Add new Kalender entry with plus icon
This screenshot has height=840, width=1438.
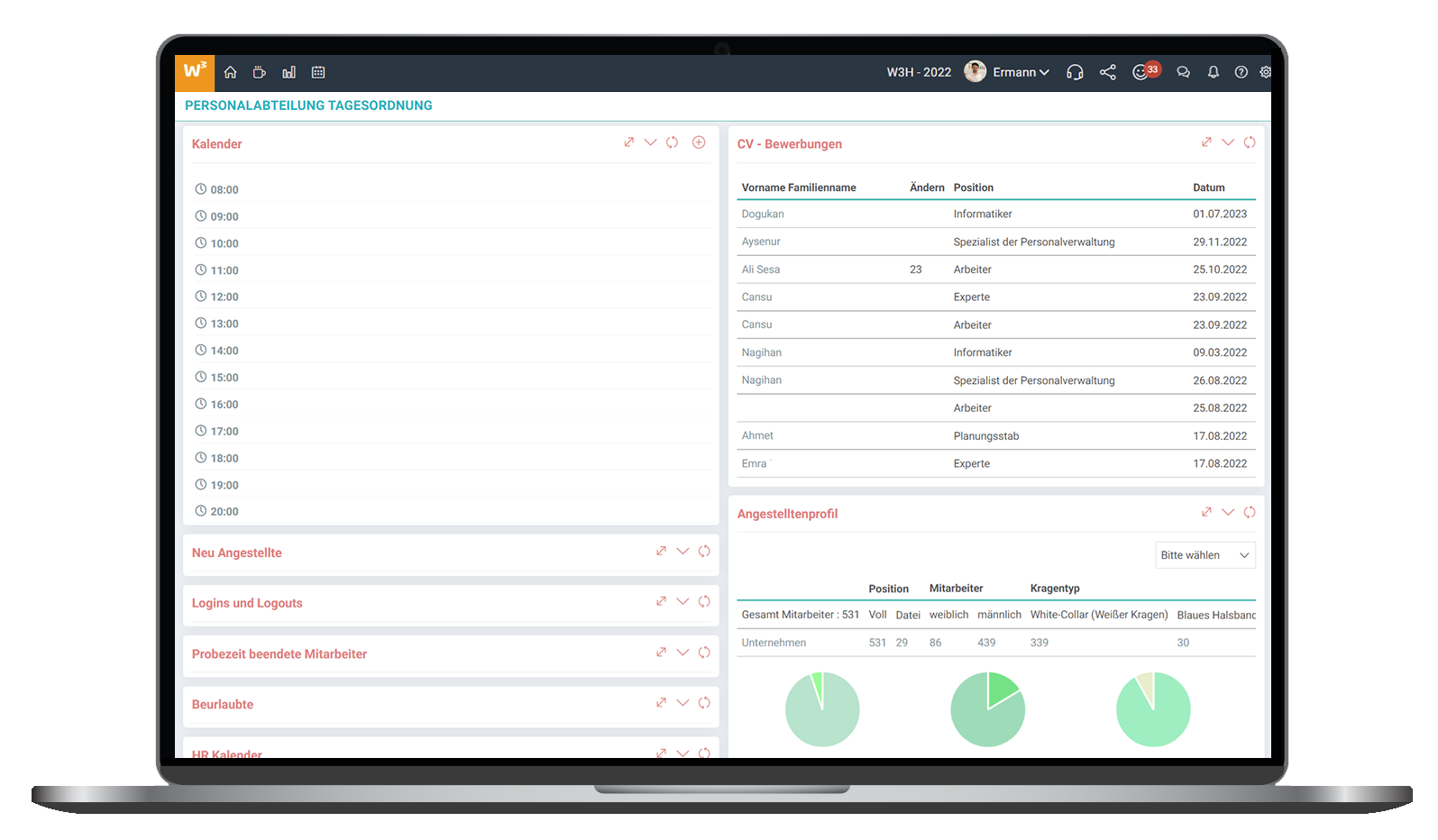[699, 142]
